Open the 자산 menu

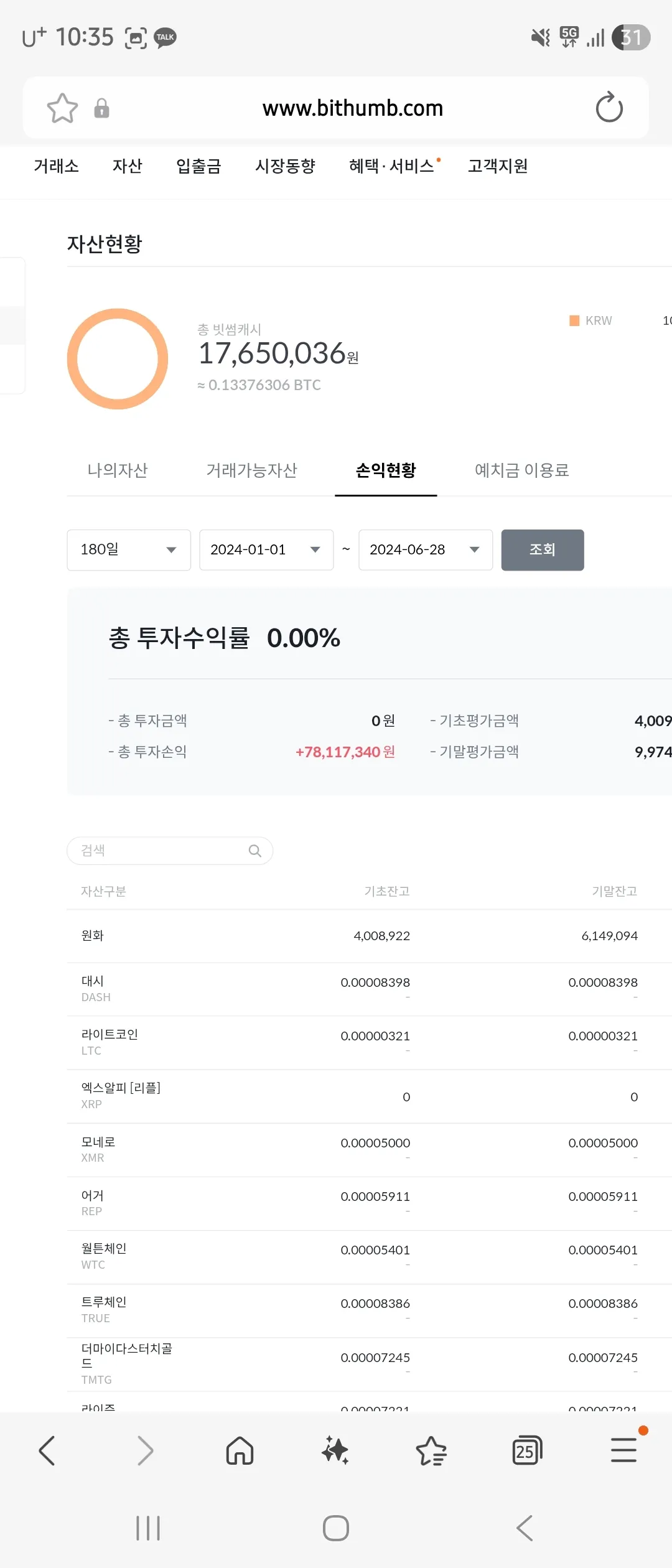click(x=127, y=166)
